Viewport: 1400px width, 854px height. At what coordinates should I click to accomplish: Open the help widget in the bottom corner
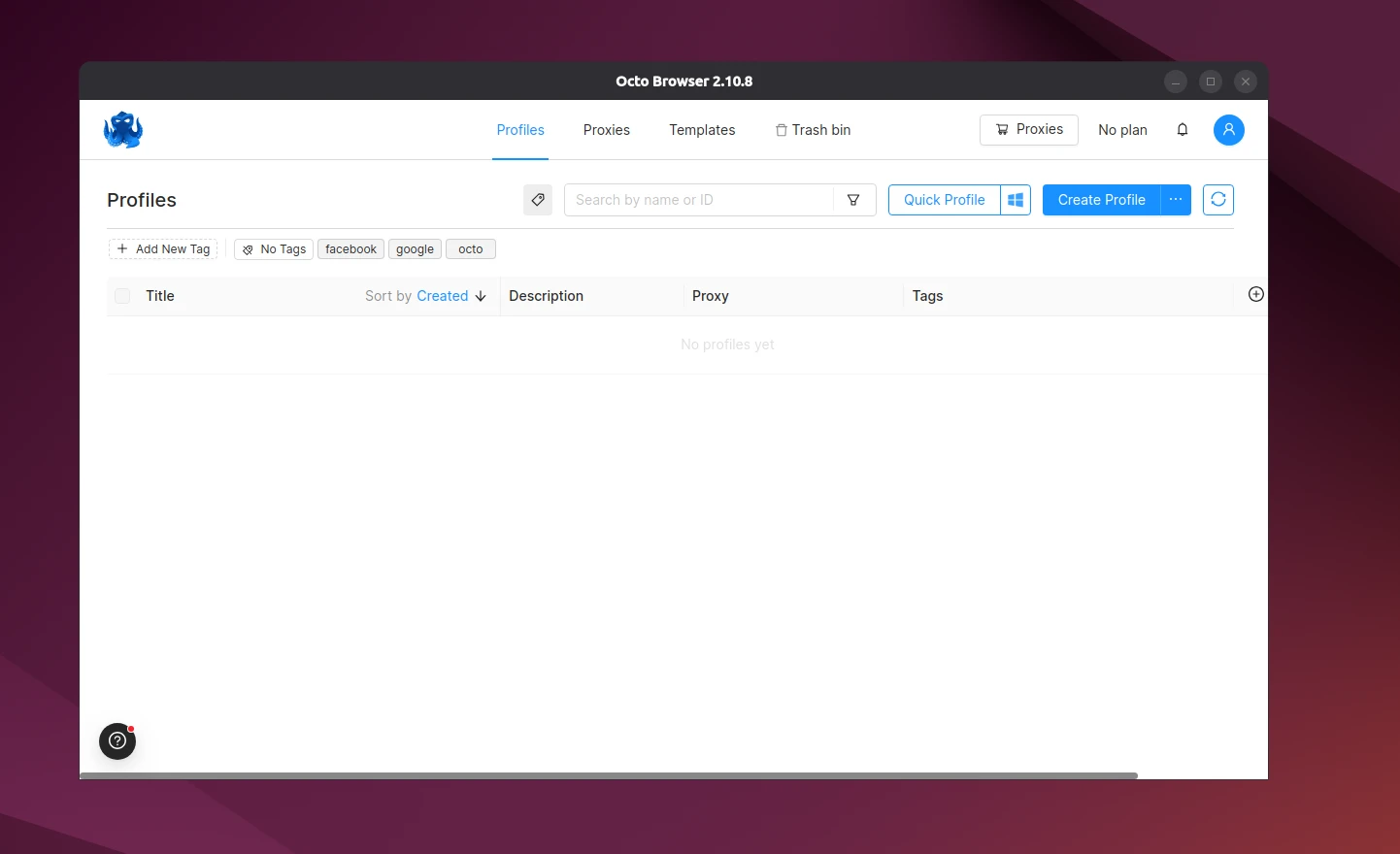tap(117, 740)
